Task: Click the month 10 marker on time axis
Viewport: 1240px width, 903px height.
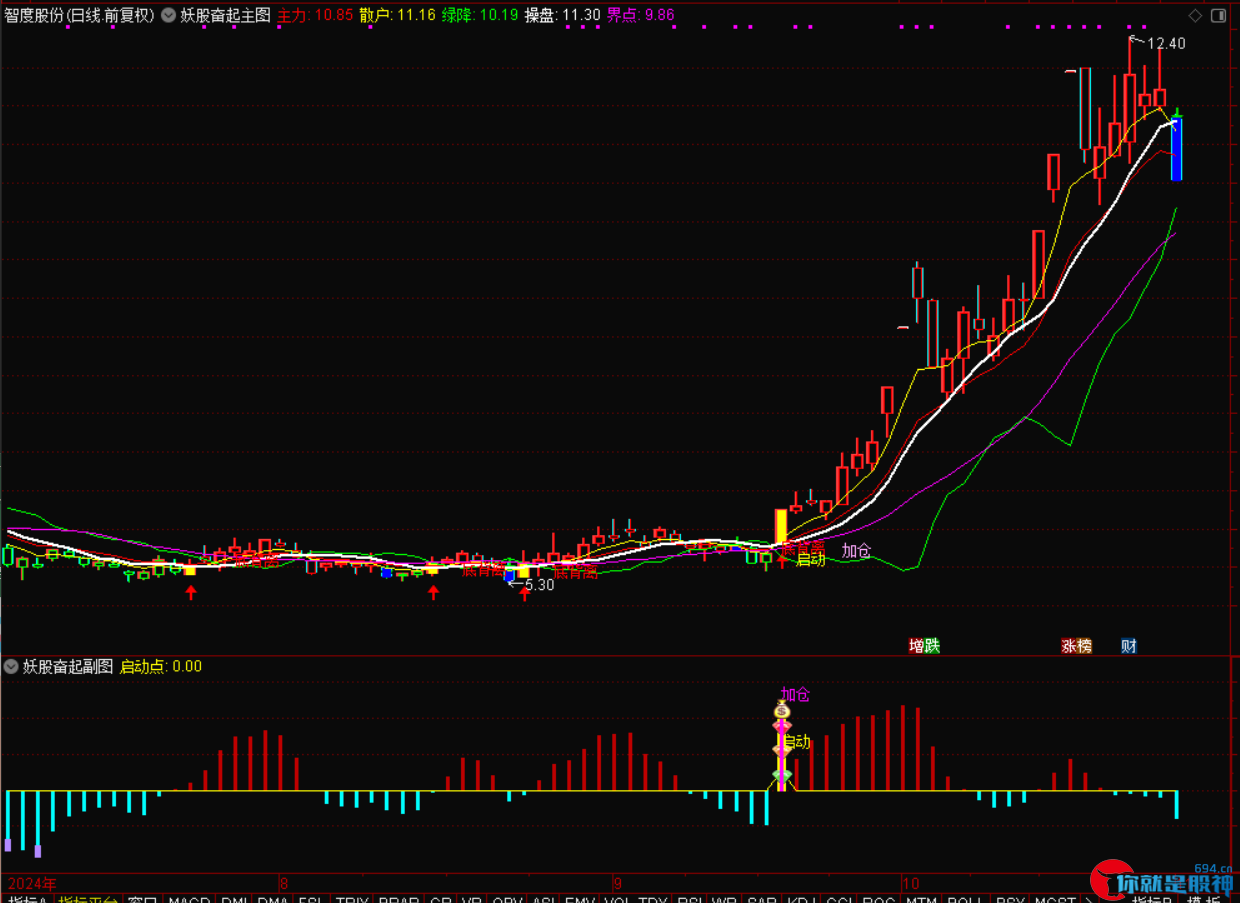Action: point(909,884)
